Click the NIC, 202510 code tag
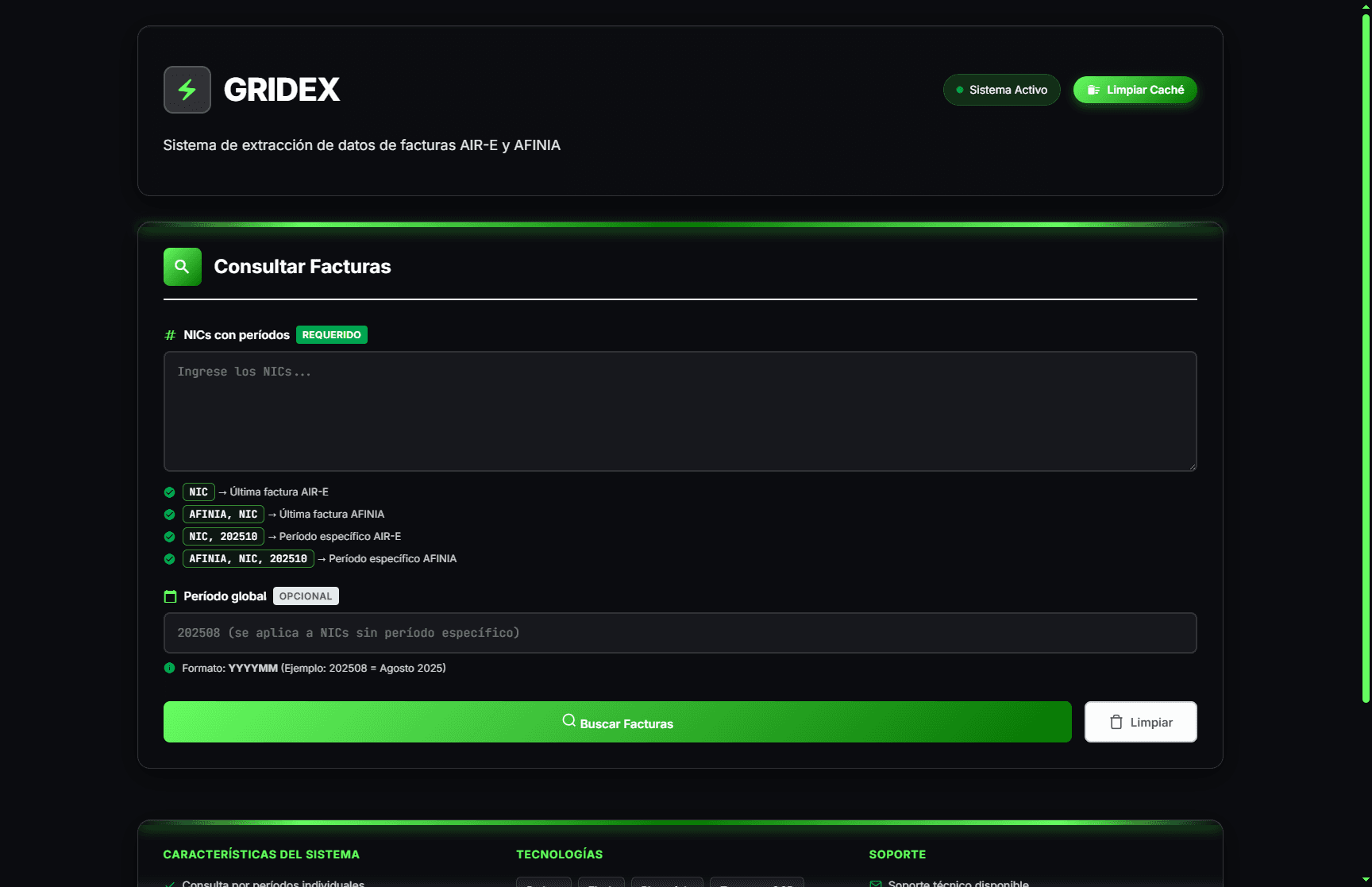The image size is (1372, 887). (x=223, y=537)
